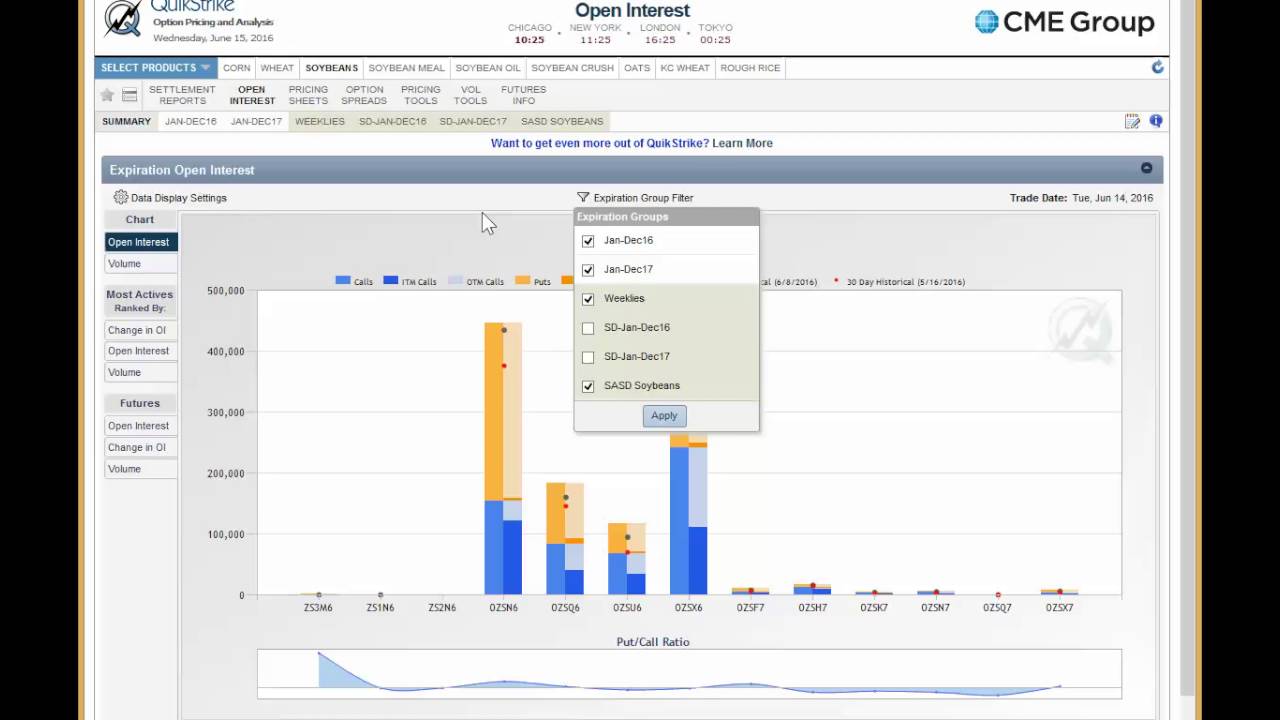Select Chart Volume button
Image resolution: width=1280 pixels, height=720 pixels.
(x=141, y=263)
